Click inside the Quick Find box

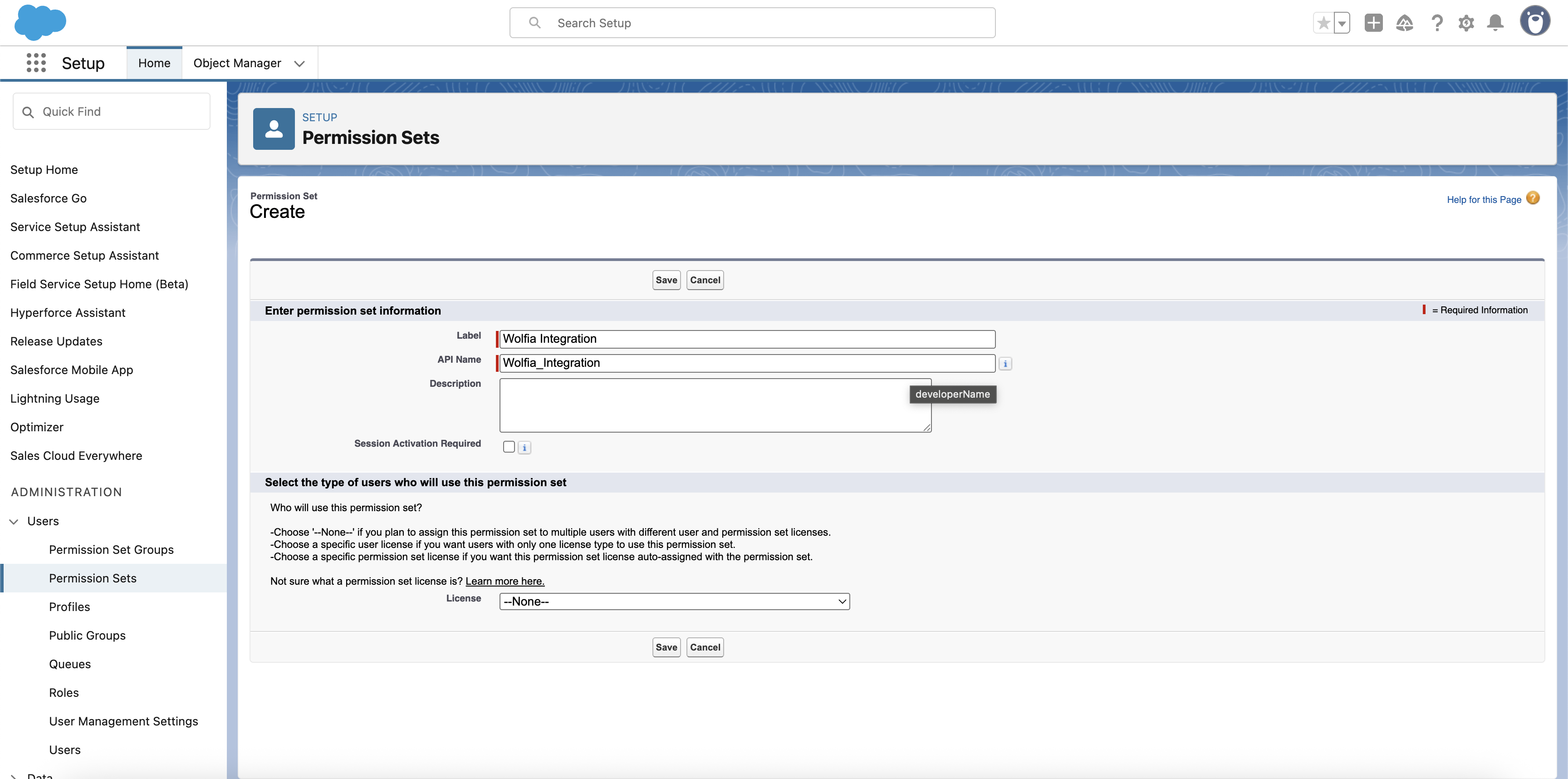click(111, 111)
